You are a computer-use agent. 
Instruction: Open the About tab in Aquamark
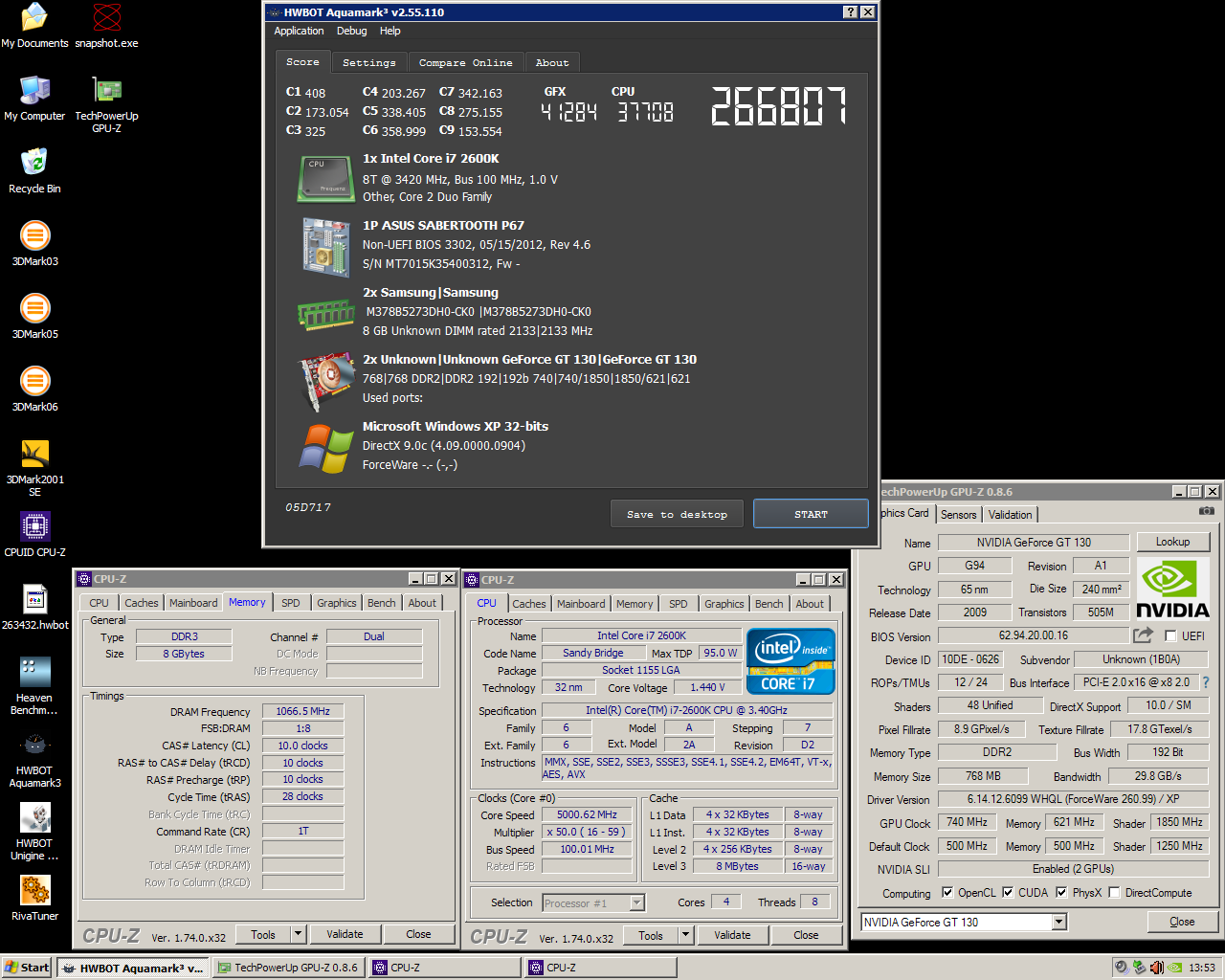pyautogui.click(x=552, y=62)
